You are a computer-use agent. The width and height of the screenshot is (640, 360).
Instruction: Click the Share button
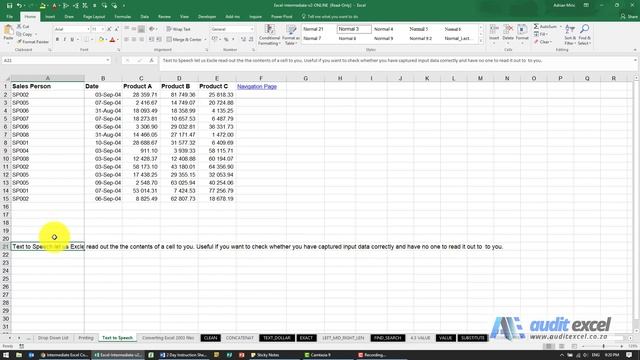click(x=629, y=17)
